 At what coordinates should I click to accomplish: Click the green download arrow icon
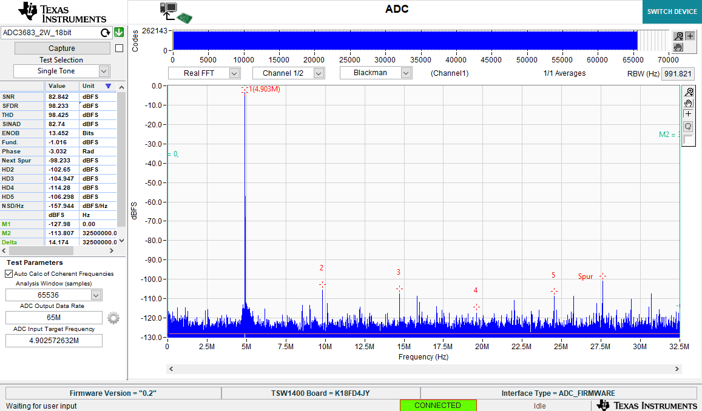[119, 32]
